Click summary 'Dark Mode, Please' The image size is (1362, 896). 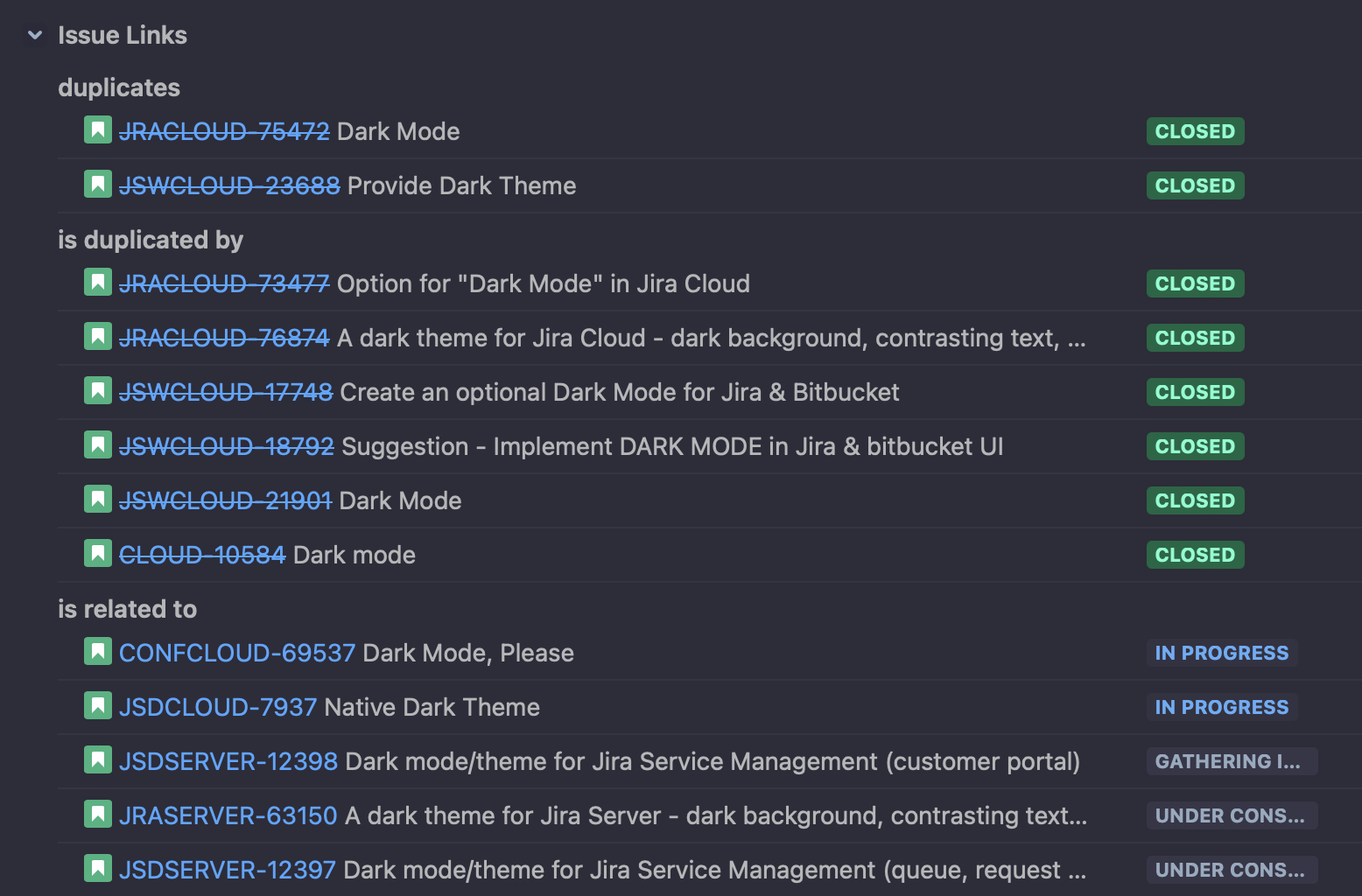click(x=468, y=653)
